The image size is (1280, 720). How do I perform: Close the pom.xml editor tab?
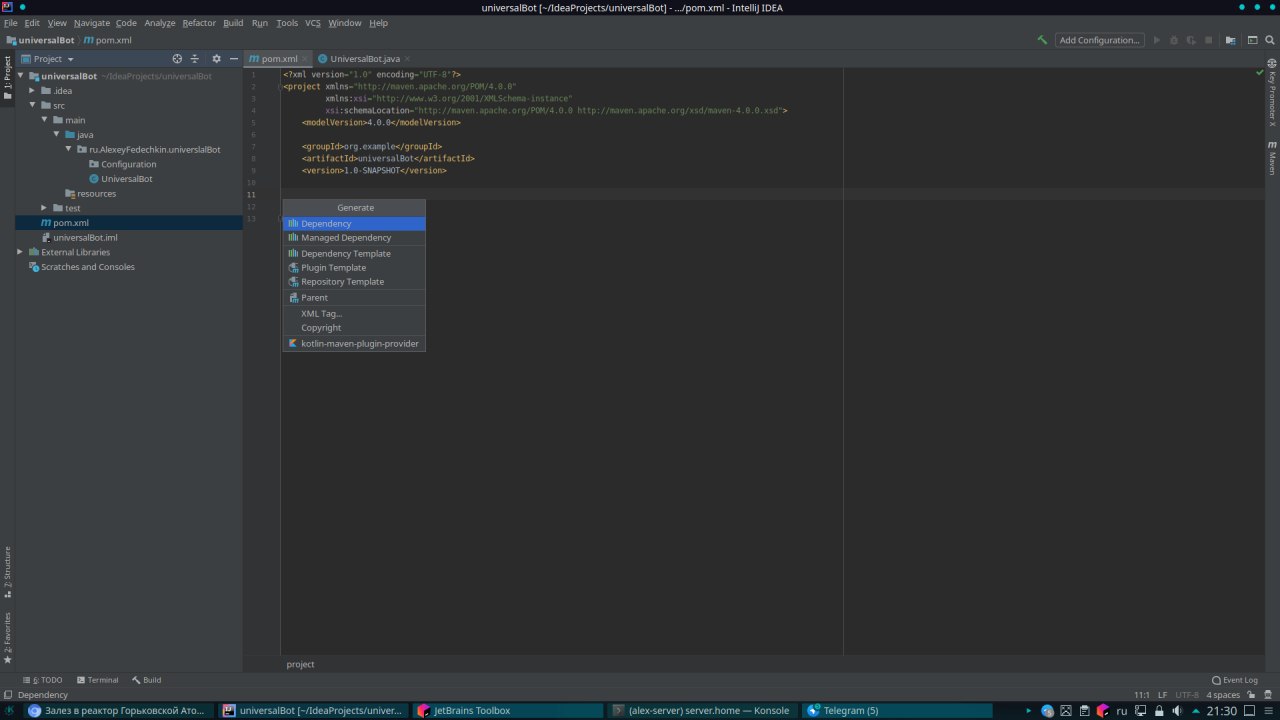(x=305, y=59)
